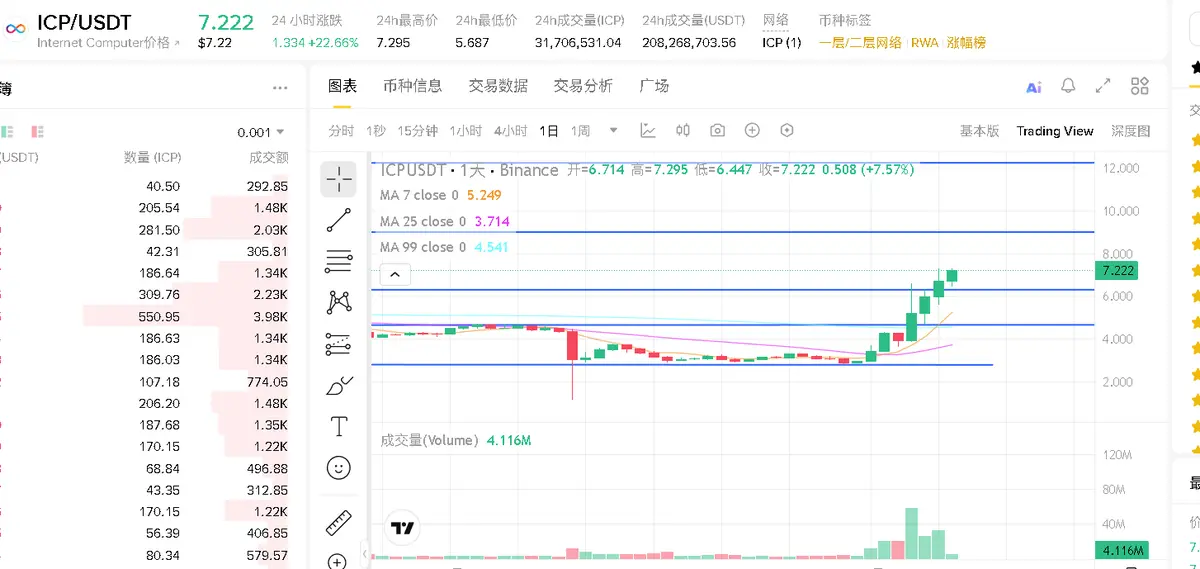The image size is (1200, 569).
Task: Switch to Trading View chart mode
Action: pyautogui.click(x=1055, y=131)
